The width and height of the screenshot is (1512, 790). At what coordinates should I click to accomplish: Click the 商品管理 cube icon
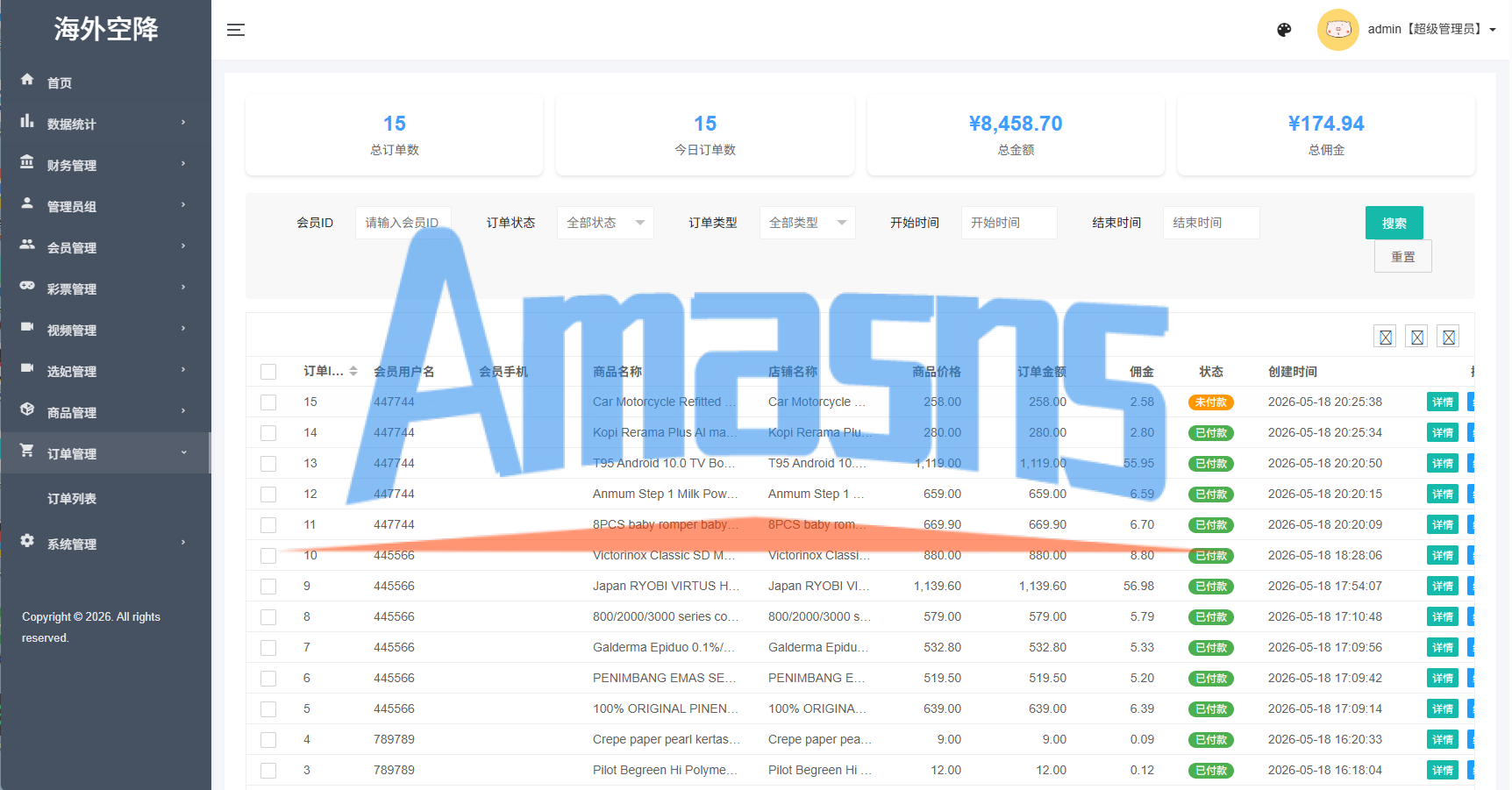click(x=27, y=409)
